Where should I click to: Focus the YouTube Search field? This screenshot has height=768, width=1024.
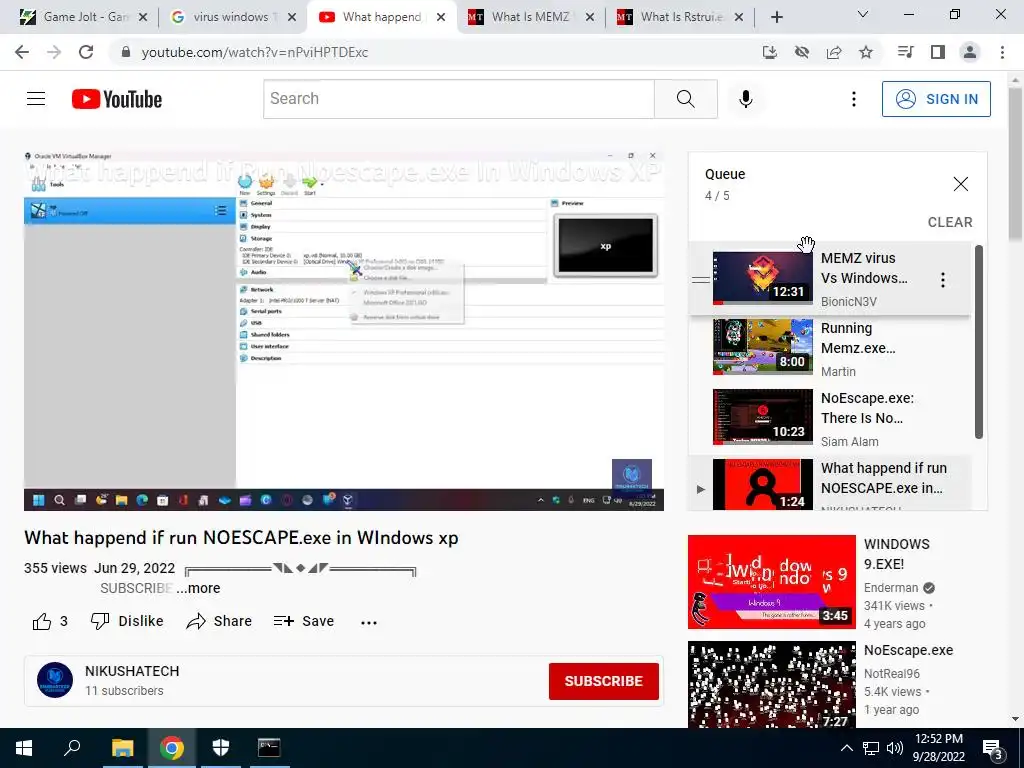[x=459, y=99]
